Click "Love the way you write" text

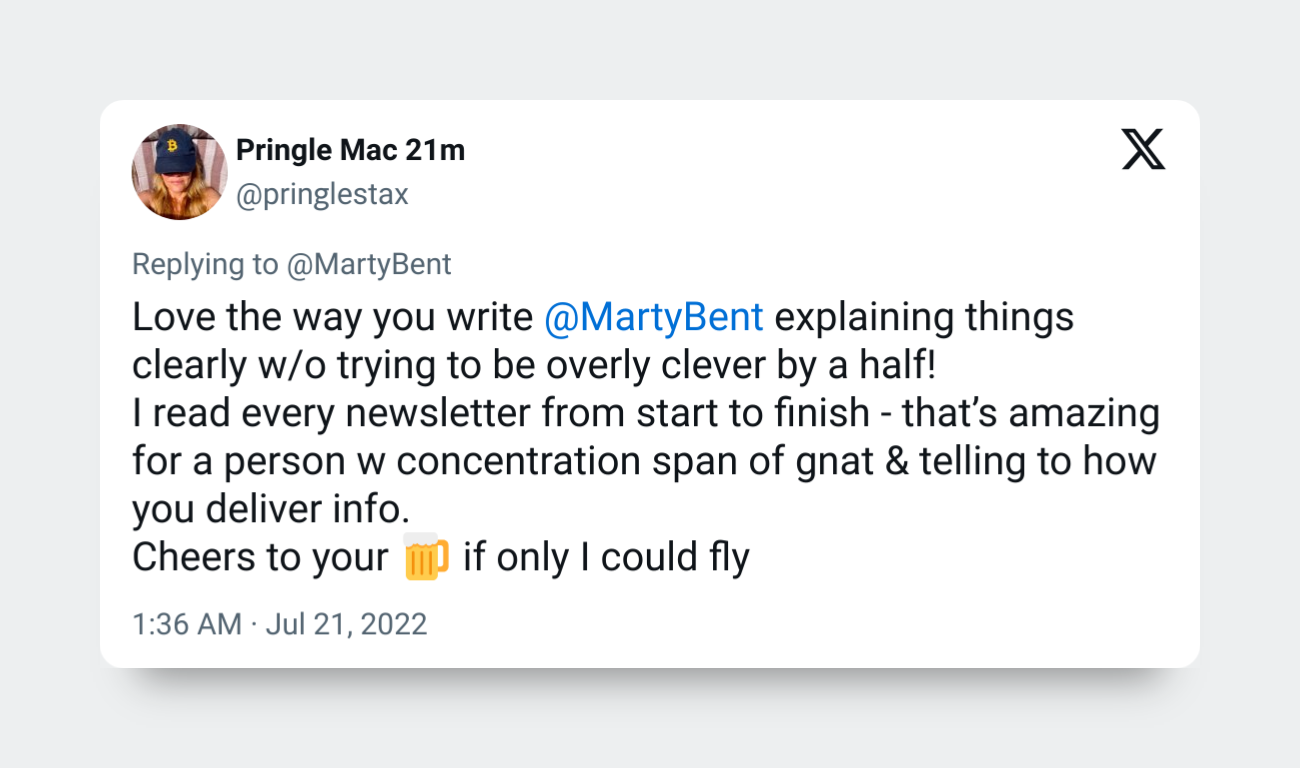332,317
